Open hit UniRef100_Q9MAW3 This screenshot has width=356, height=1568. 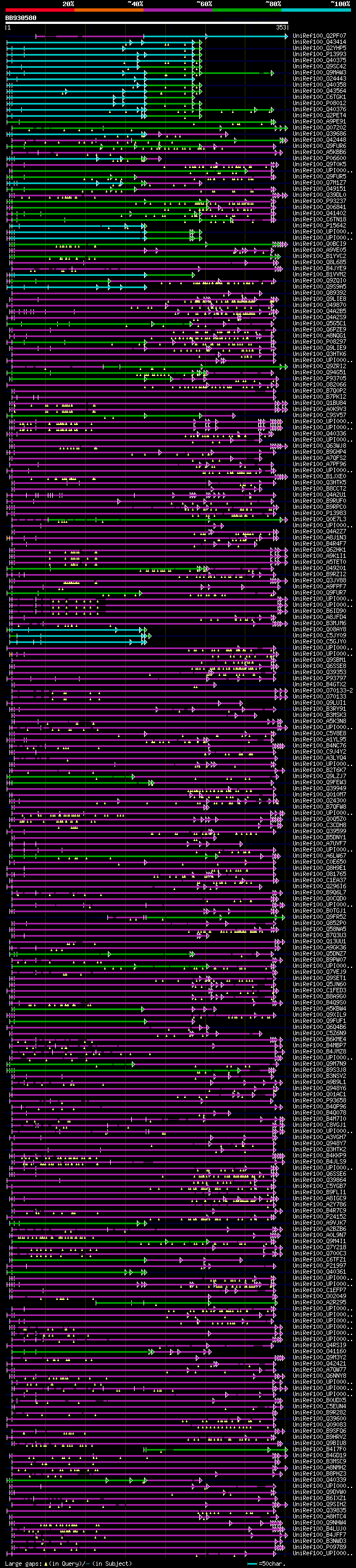[319, 72]
